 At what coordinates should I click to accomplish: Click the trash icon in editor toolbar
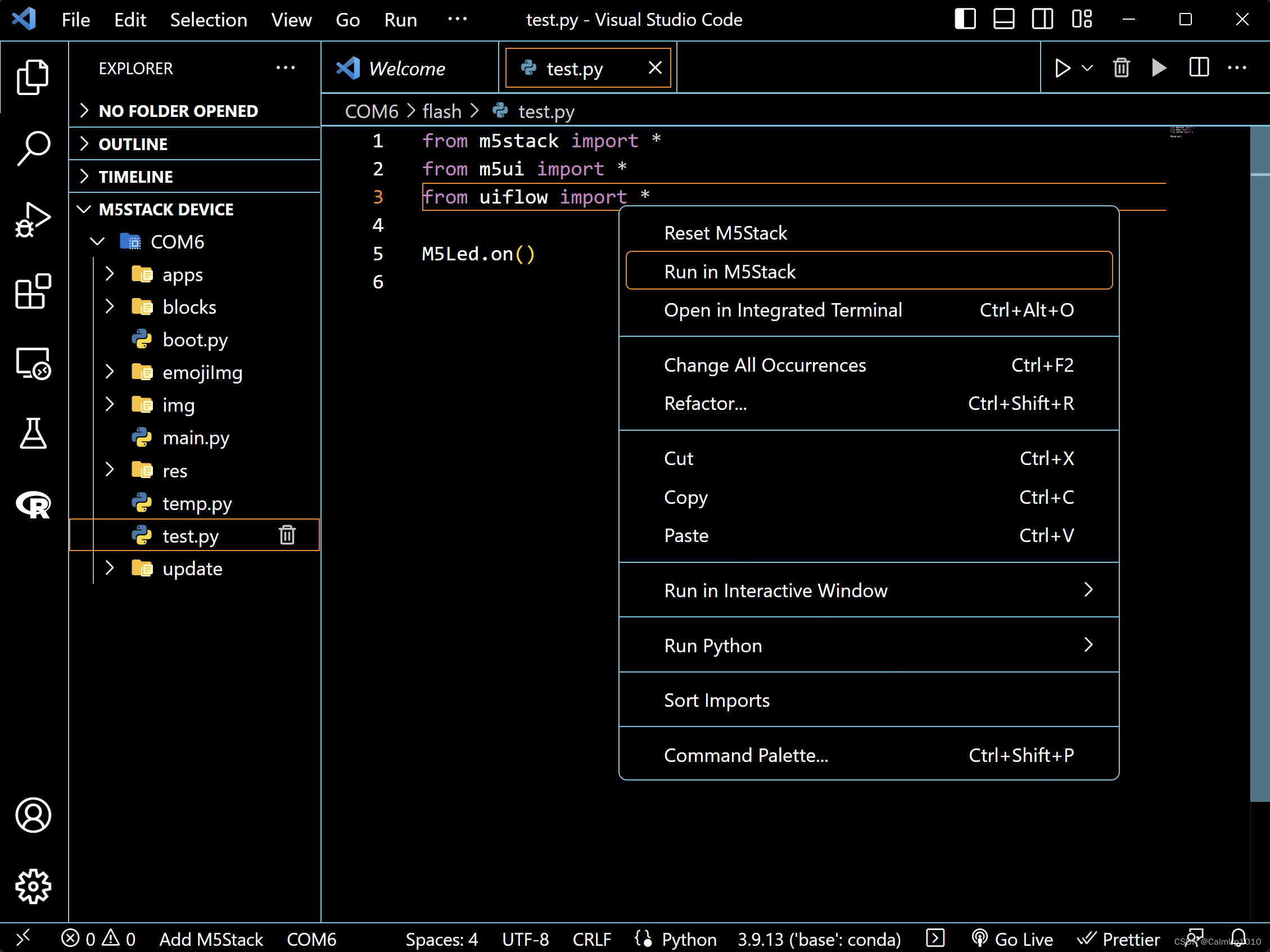(1121, 69)
